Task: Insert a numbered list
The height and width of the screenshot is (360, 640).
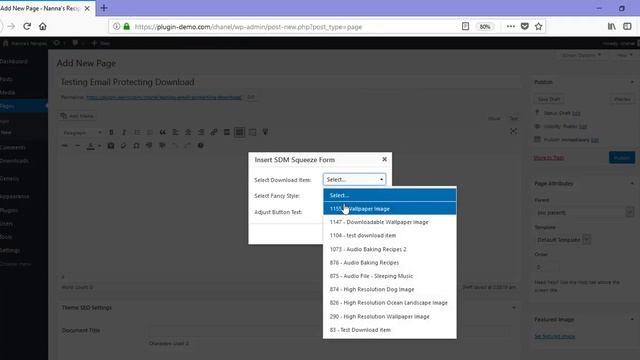Action: [x=149, y=132]
